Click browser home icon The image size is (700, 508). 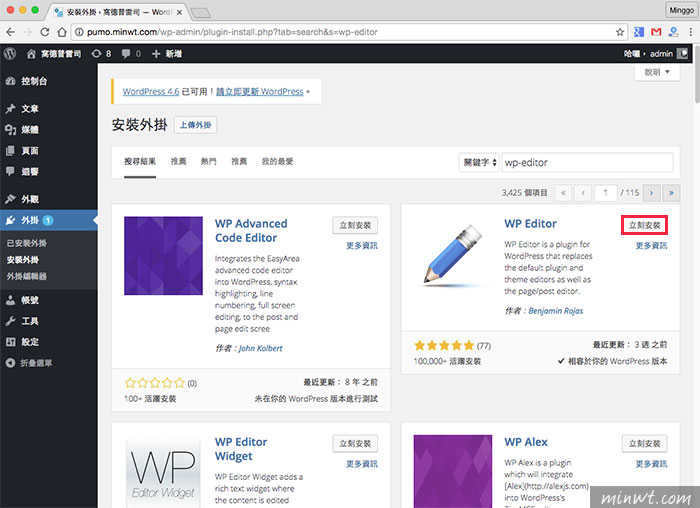(62, 32)
